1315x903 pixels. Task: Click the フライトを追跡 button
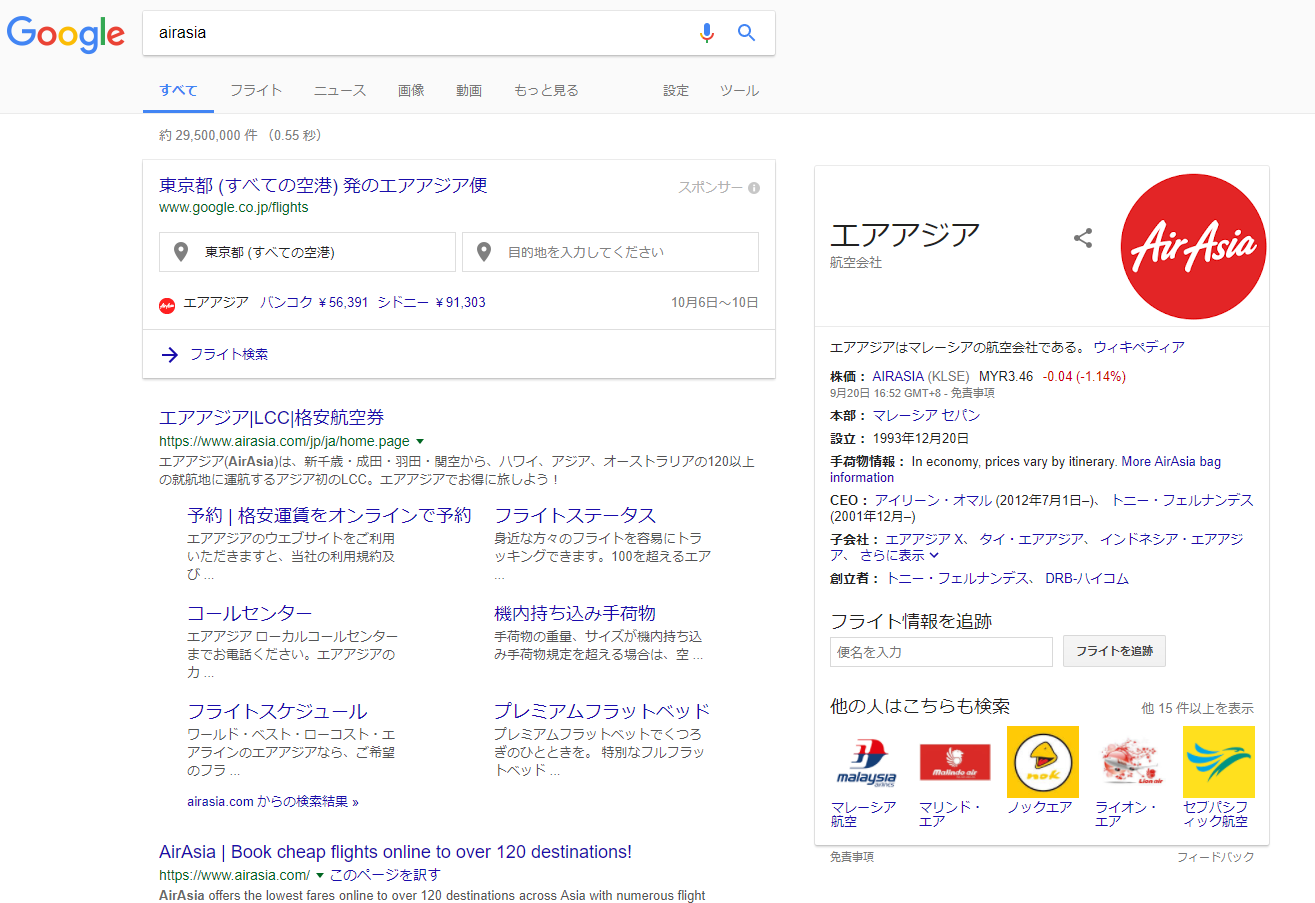1114,651
